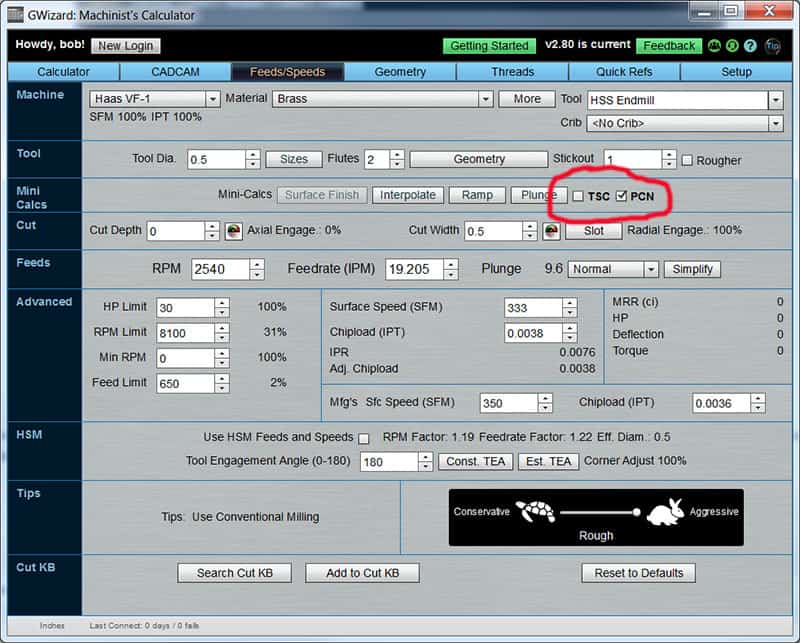Click the "Use Conventional Milling" tip text
The height and width of the screenshot is (643, 800).
point(256,517)
